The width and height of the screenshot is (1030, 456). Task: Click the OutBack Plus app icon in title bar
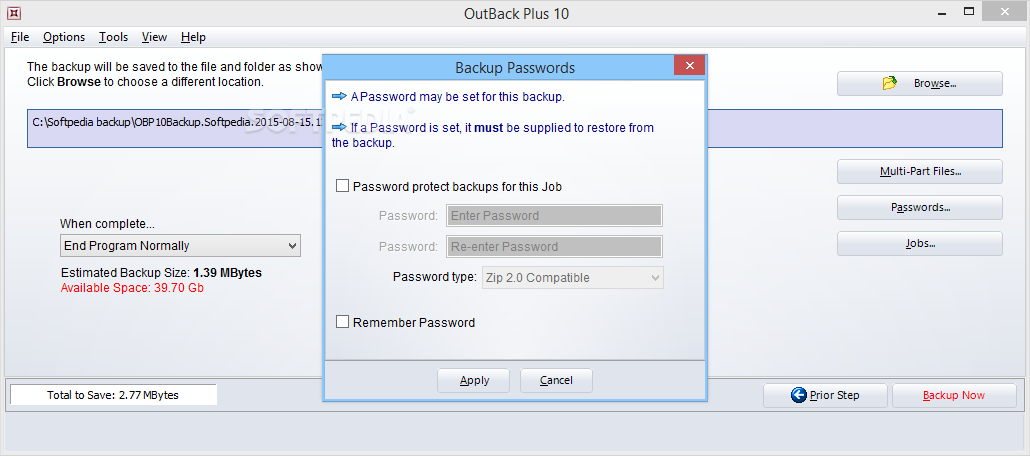click(13, 13)
